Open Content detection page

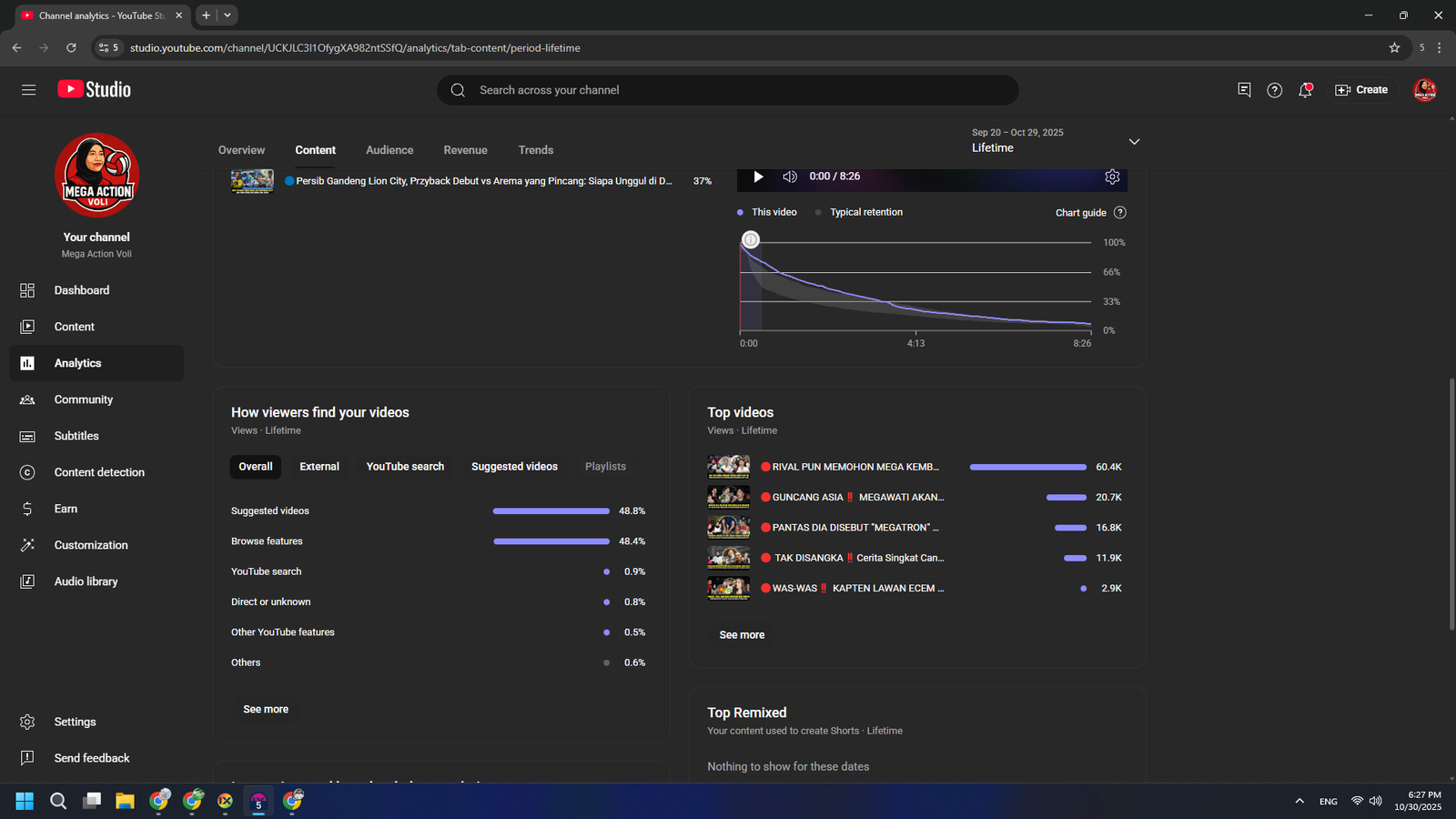click(x=96, y=472)
